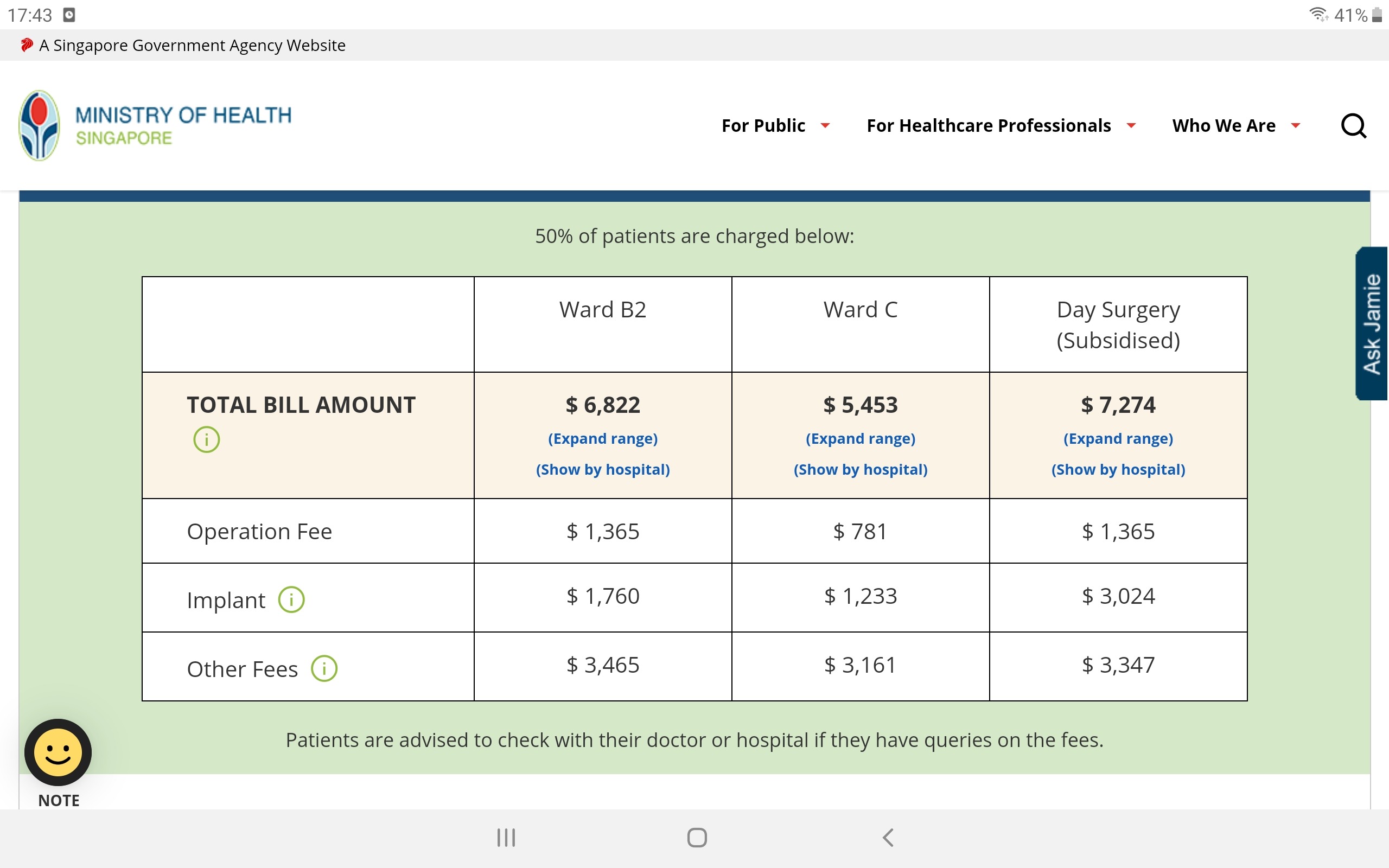1389x868 pixels.
Task: Tap the Android back arrow
Action: click(x=888, y=838)
